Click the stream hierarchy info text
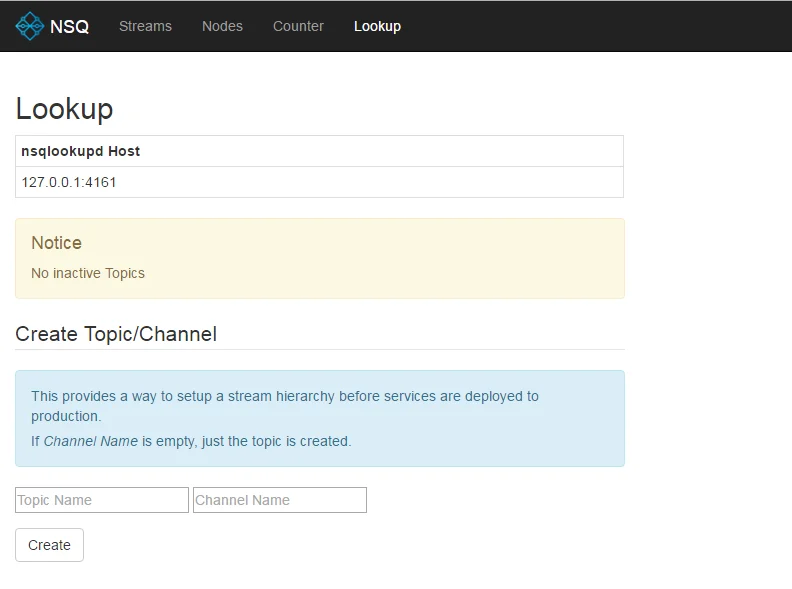 pyautogui.click(x=285, y=406)
